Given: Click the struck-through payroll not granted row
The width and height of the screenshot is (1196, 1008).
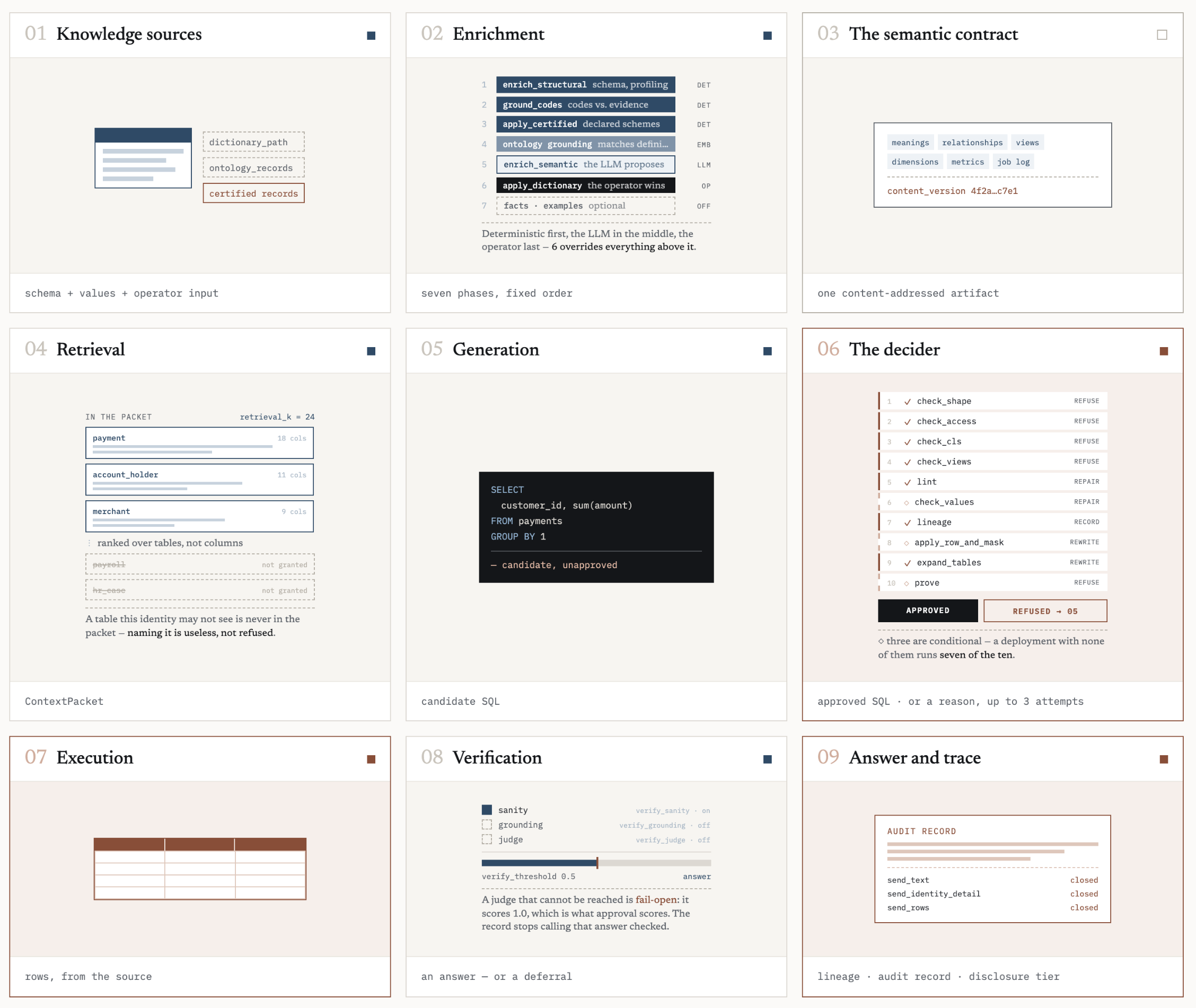Looking at the screenshot, I should point(199,564).
